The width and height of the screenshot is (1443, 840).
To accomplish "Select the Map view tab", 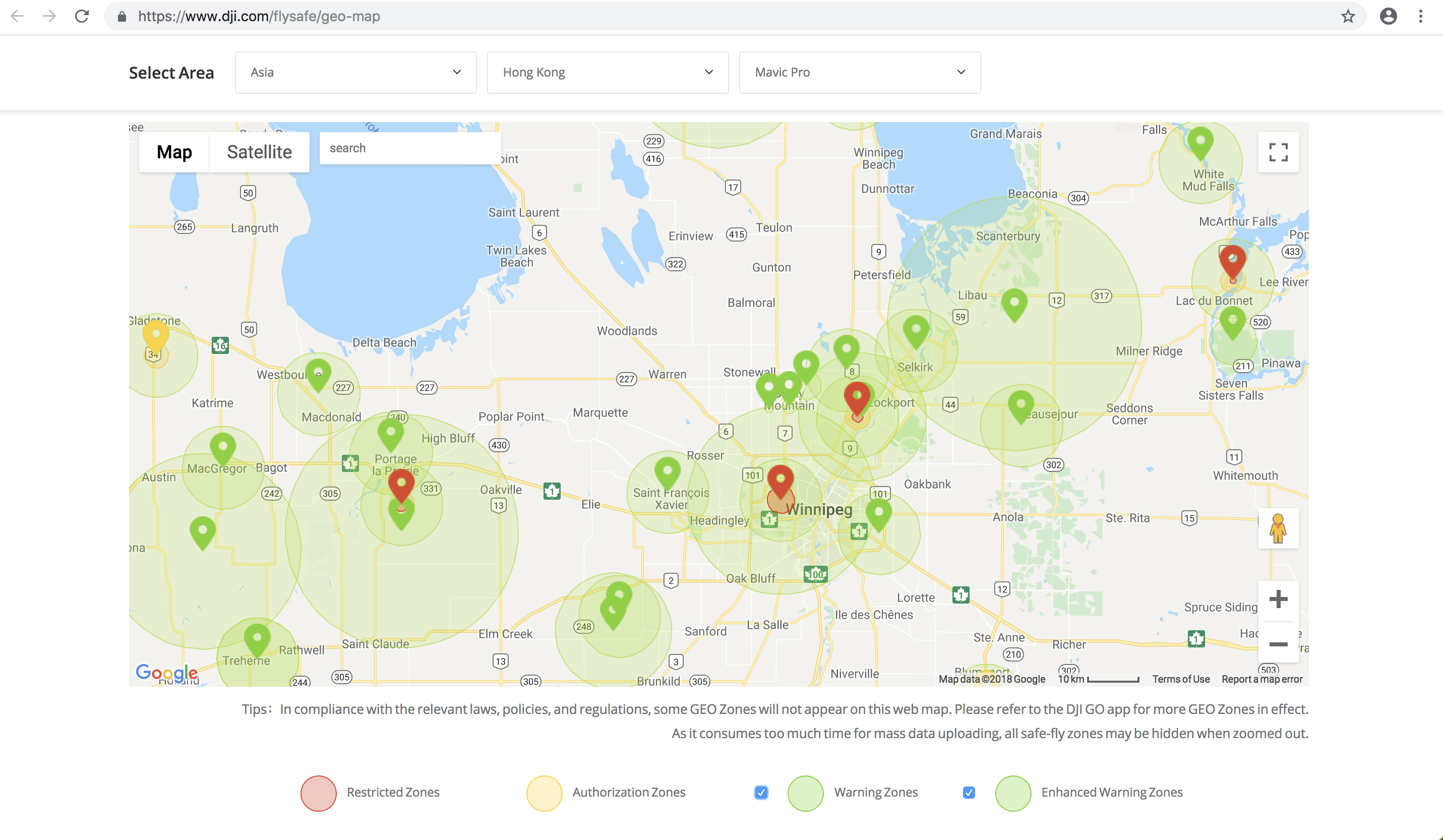I will pyautogui.click(x=174, y=152).
